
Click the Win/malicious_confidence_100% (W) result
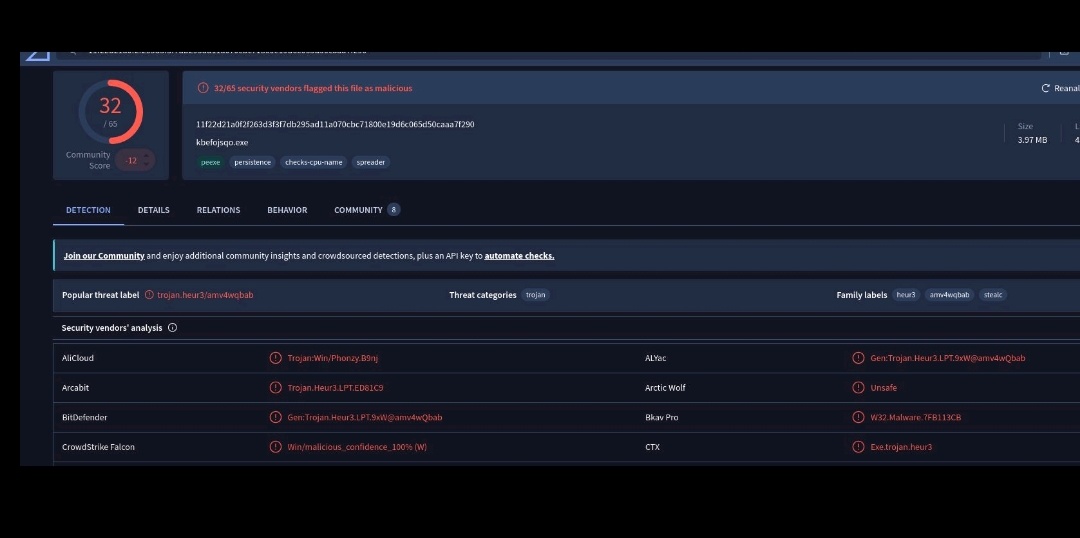(x=357, y=447)
